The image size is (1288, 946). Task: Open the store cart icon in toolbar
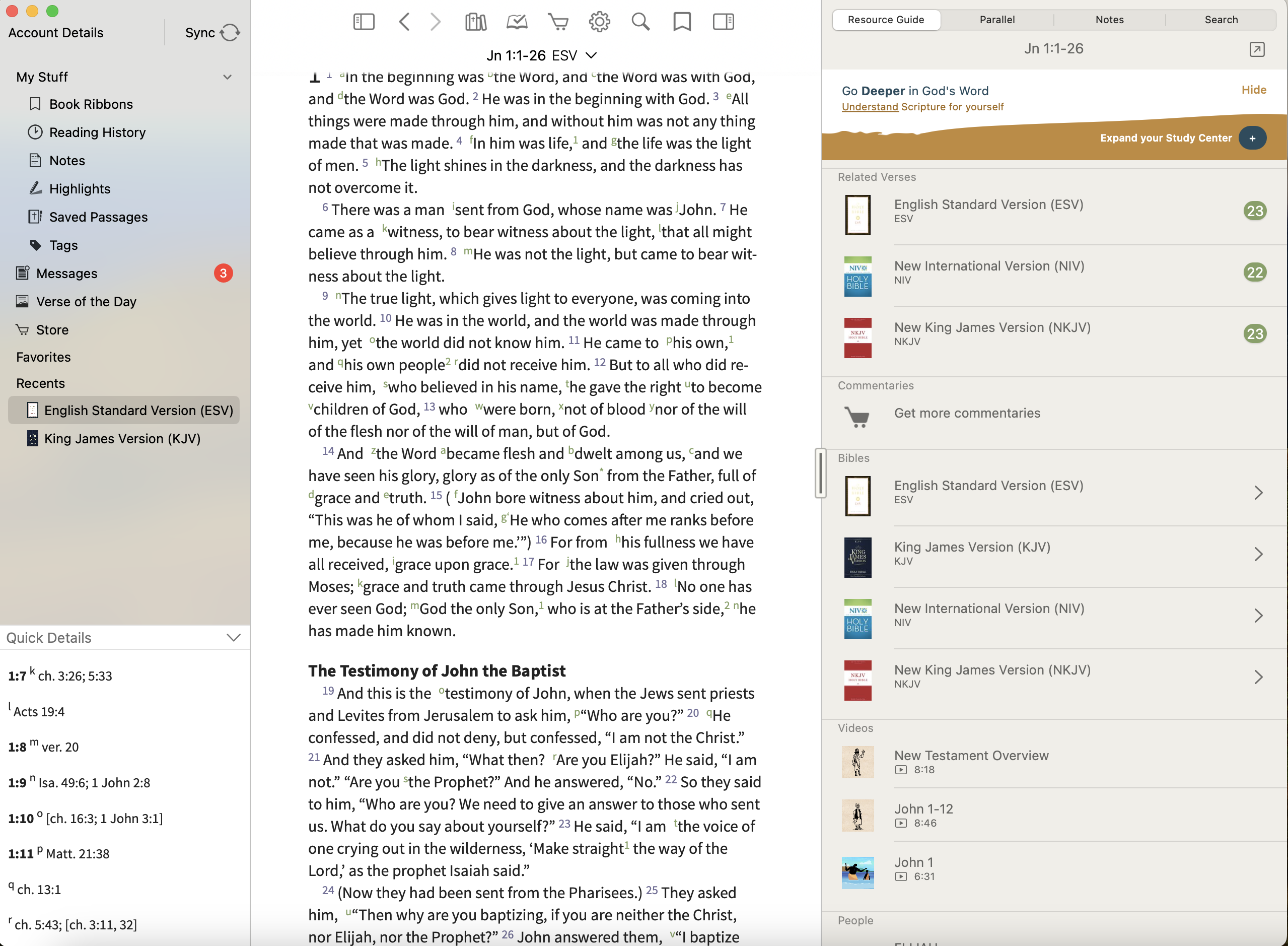point(558,22)
